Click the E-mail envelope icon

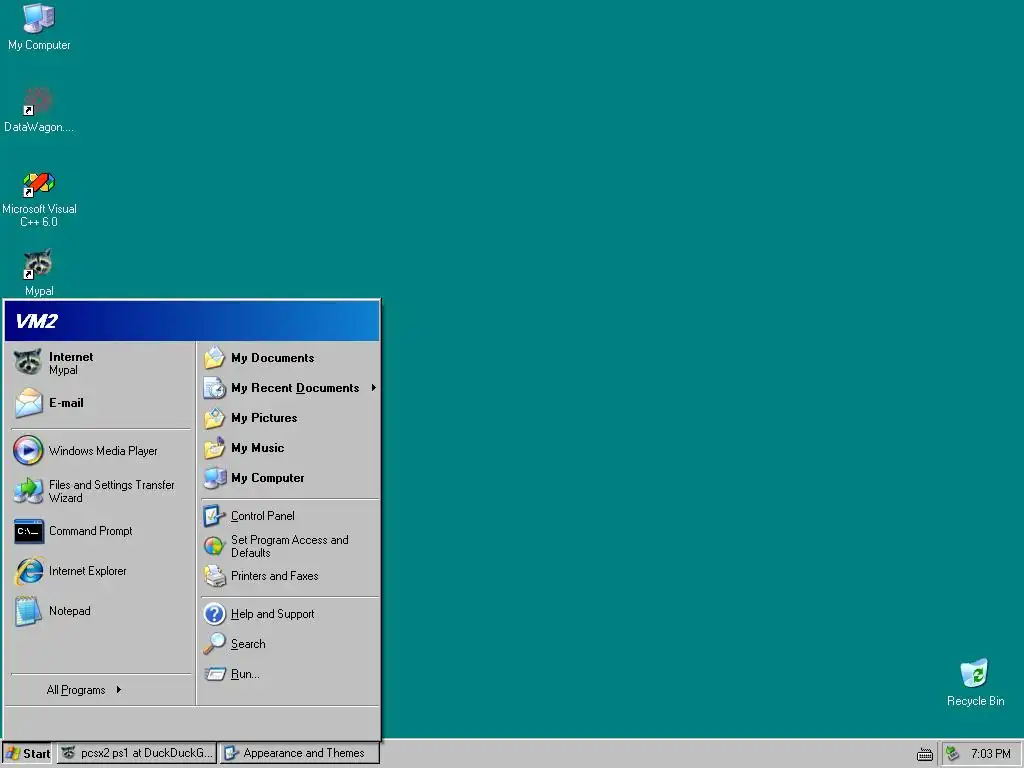click(28, 402)
